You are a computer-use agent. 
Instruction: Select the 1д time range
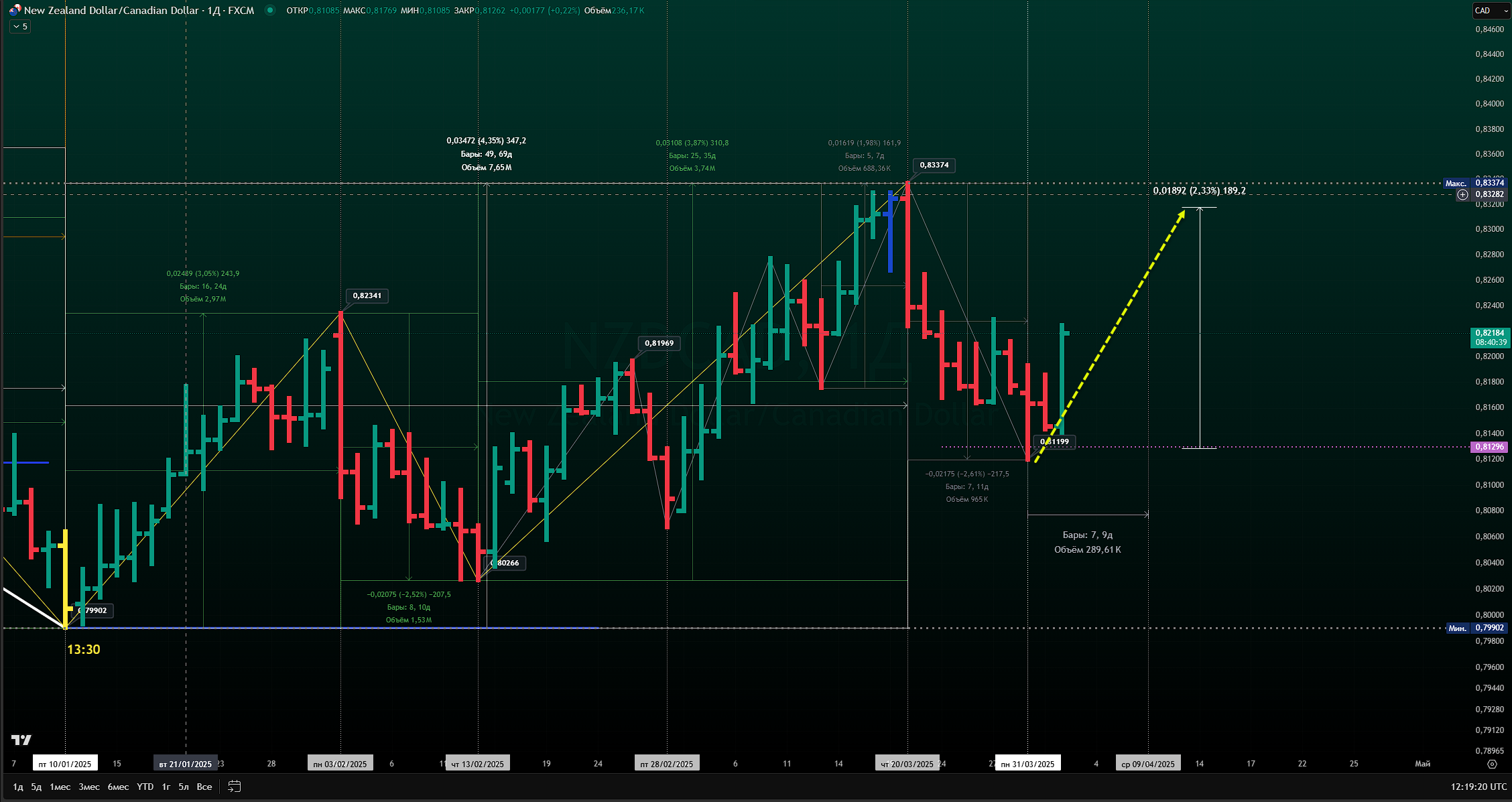tap(18, 787)
